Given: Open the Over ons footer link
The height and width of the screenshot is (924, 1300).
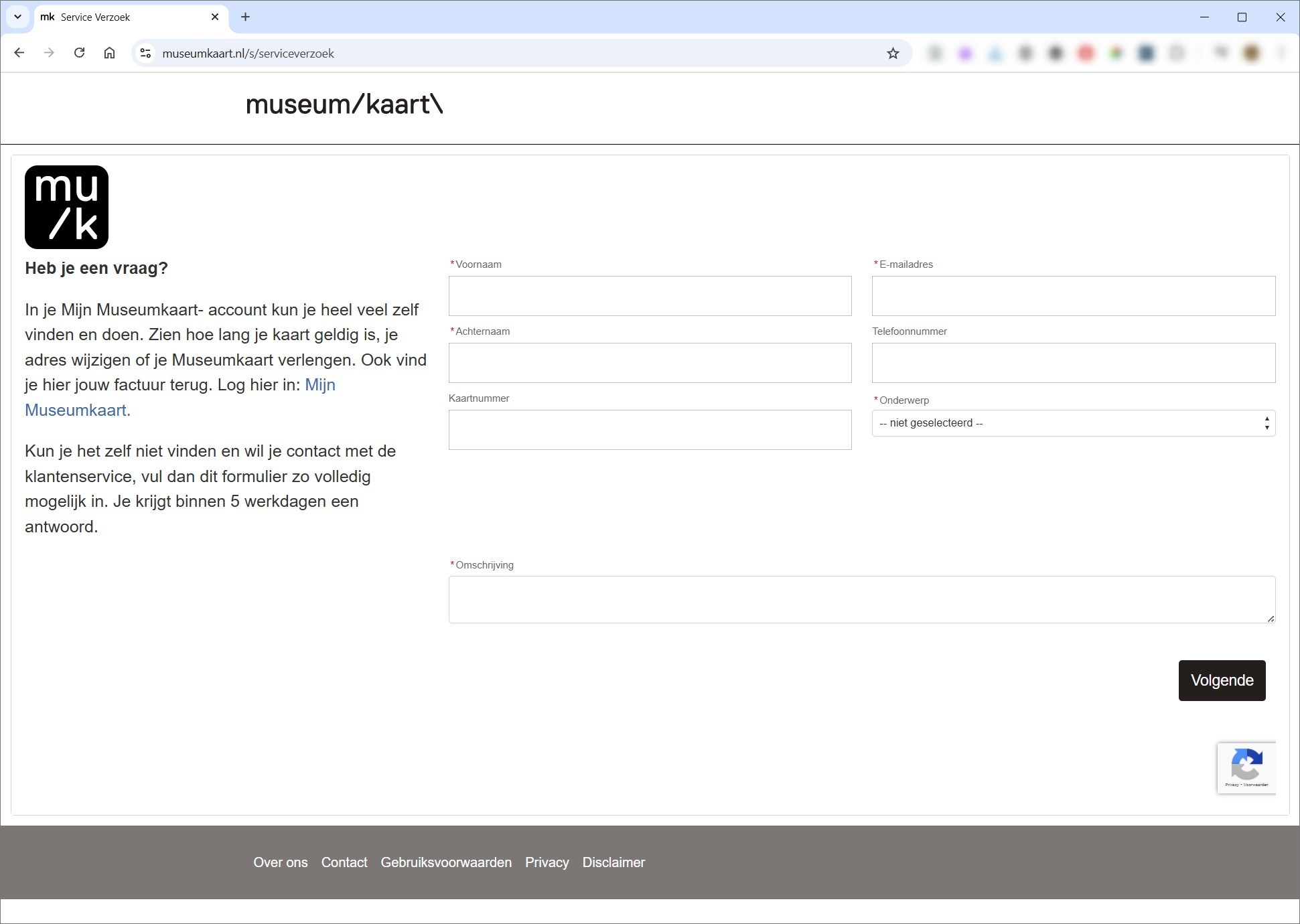Looking at the screenshot, I should coord(281,862).
